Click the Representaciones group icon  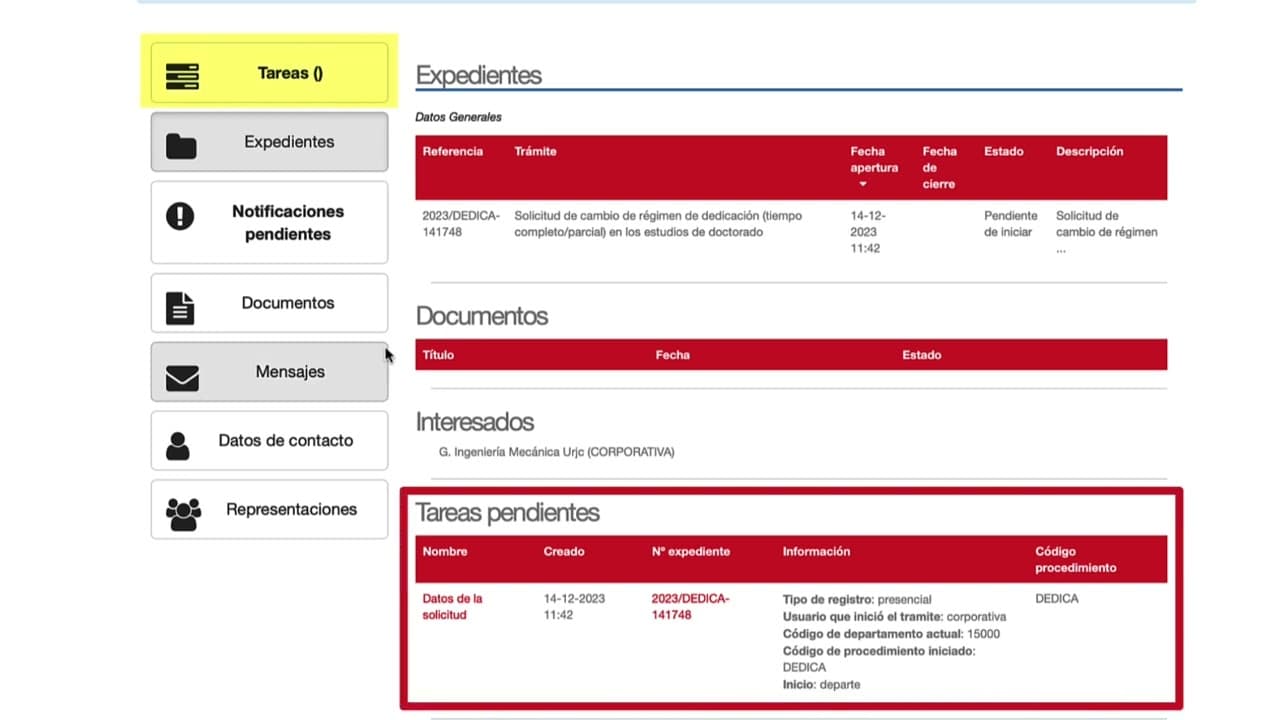183,514
